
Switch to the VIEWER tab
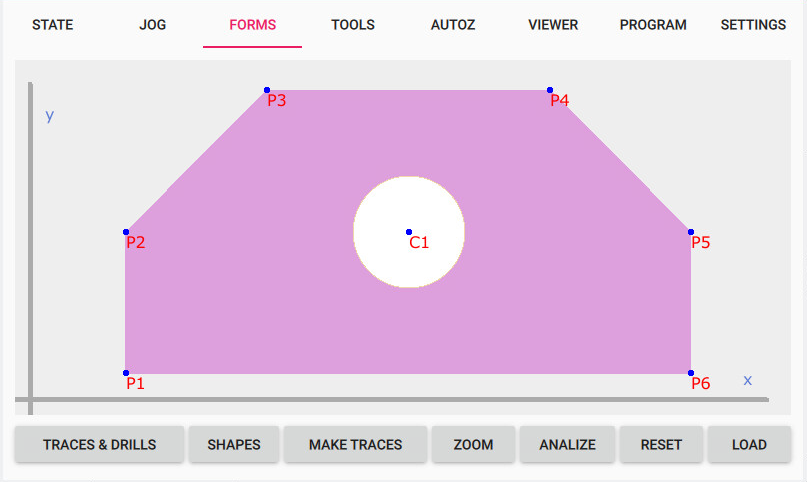point(553,25)
